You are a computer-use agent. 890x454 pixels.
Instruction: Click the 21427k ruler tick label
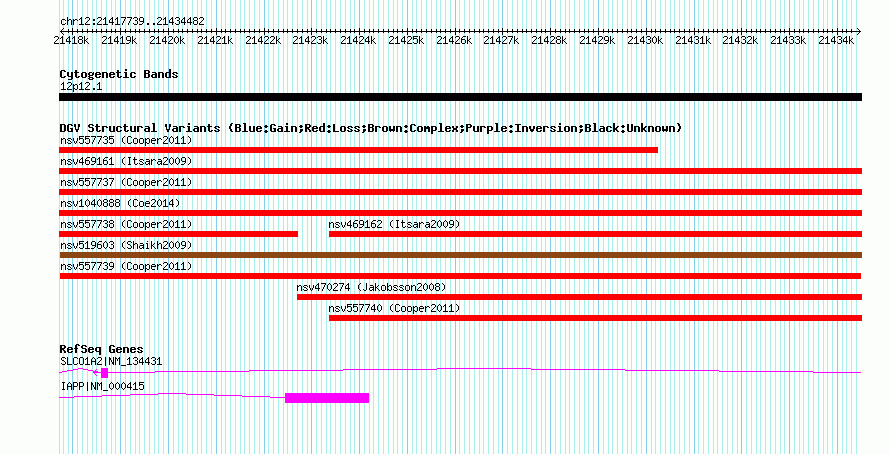(x=501, y=41)
